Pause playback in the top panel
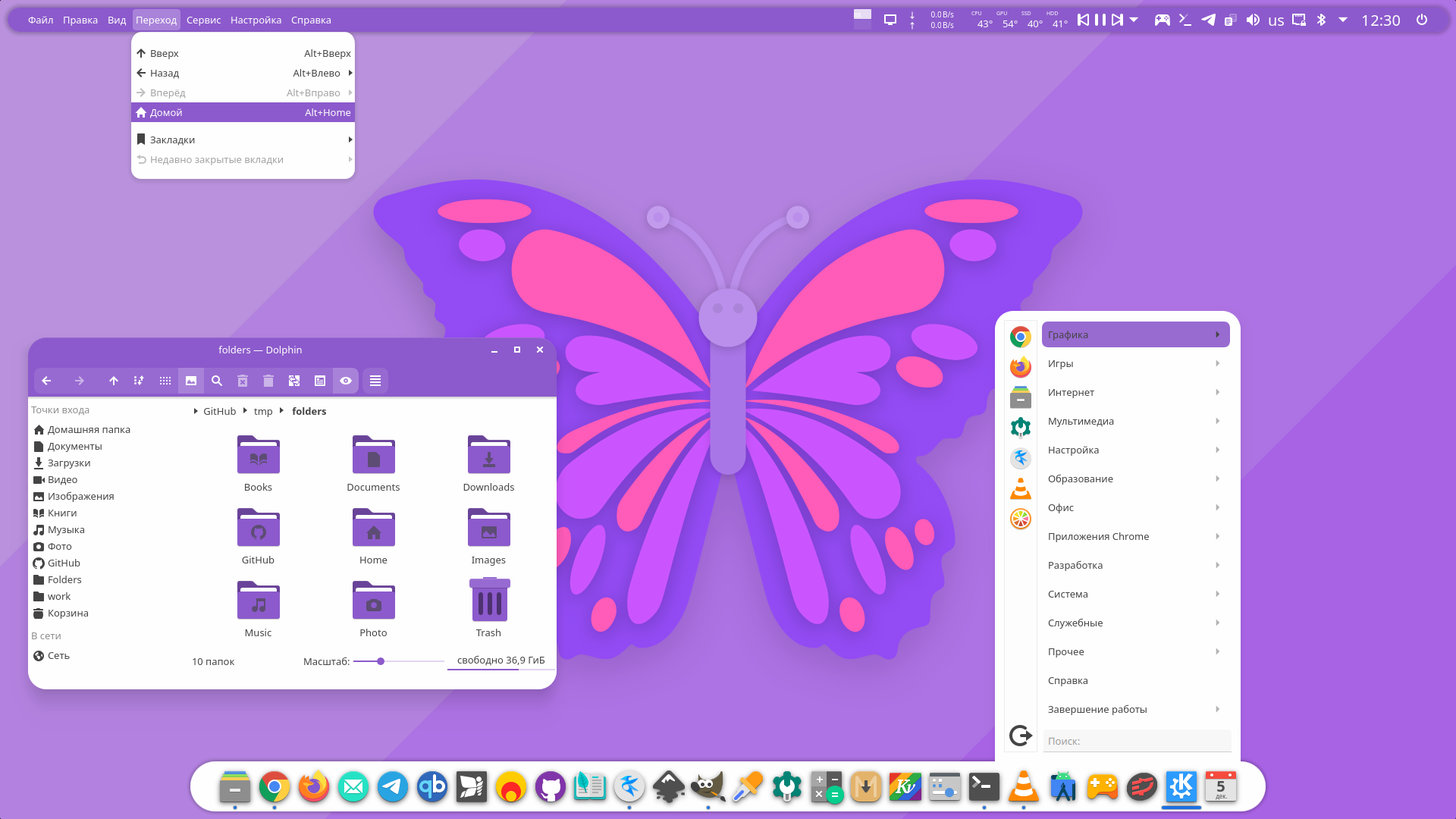Screen dimensions: 1456x819 tap(1100, 20)
